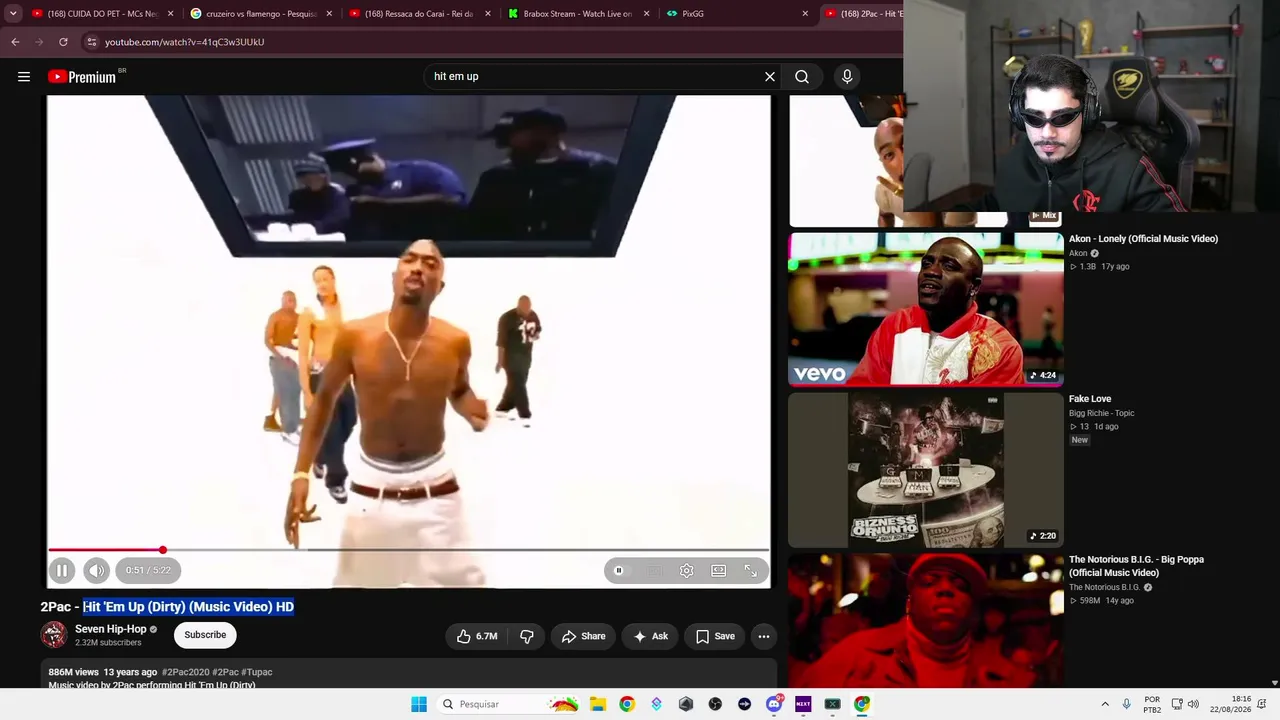The width and height of the screenshot is (1280, 720).
Task: Open player settings gear
Action: click(x=687, y=570)
